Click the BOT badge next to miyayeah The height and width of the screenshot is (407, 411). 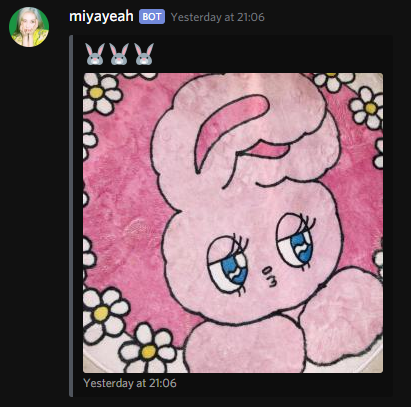[x=152, y=17]
